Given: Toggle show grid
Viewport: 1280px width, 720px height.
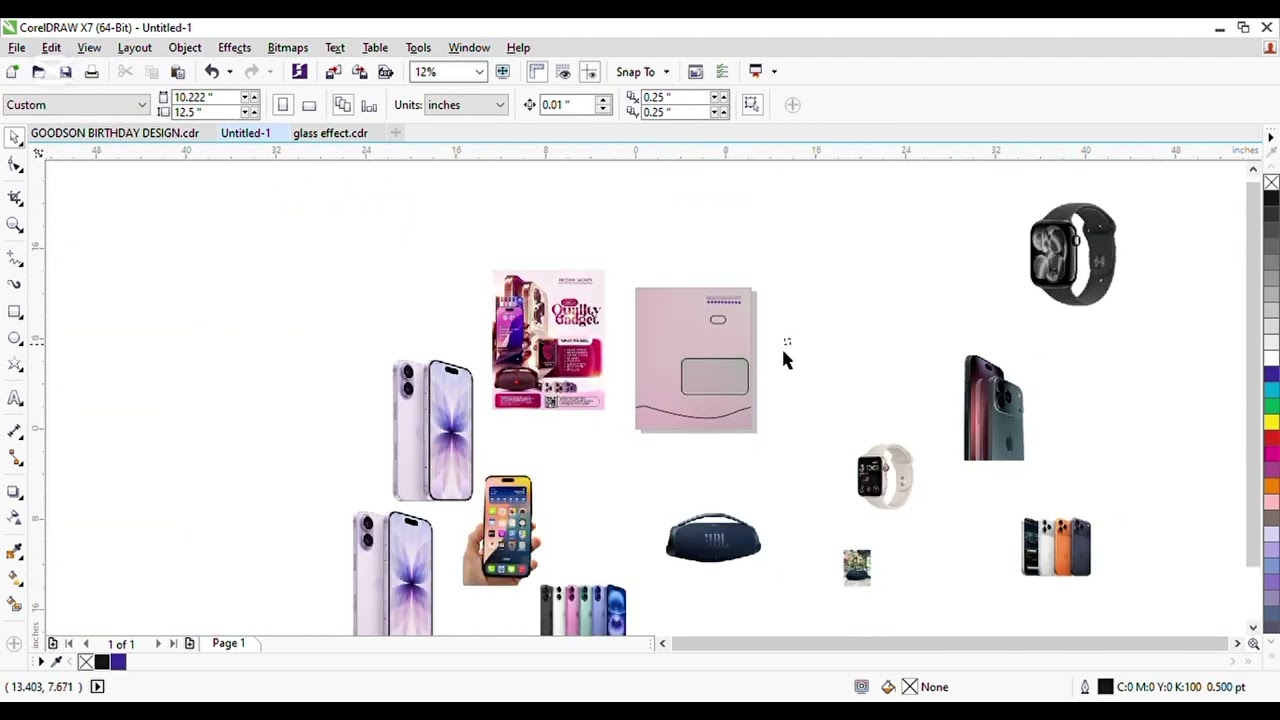Looking at the screenshot, I should [x=563, y=72].
